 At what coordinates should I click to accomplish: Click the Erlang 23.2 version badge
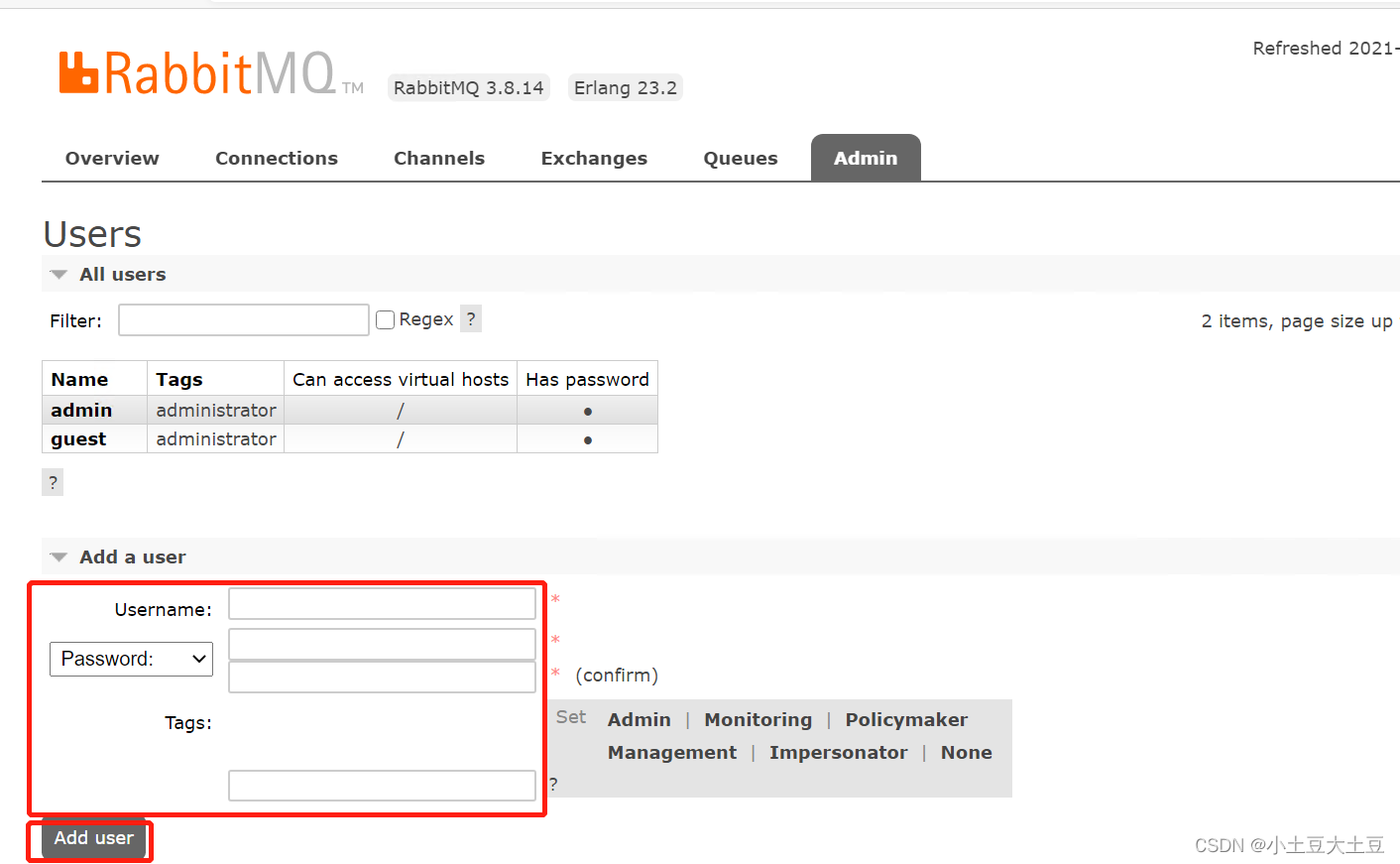point(626,87)
